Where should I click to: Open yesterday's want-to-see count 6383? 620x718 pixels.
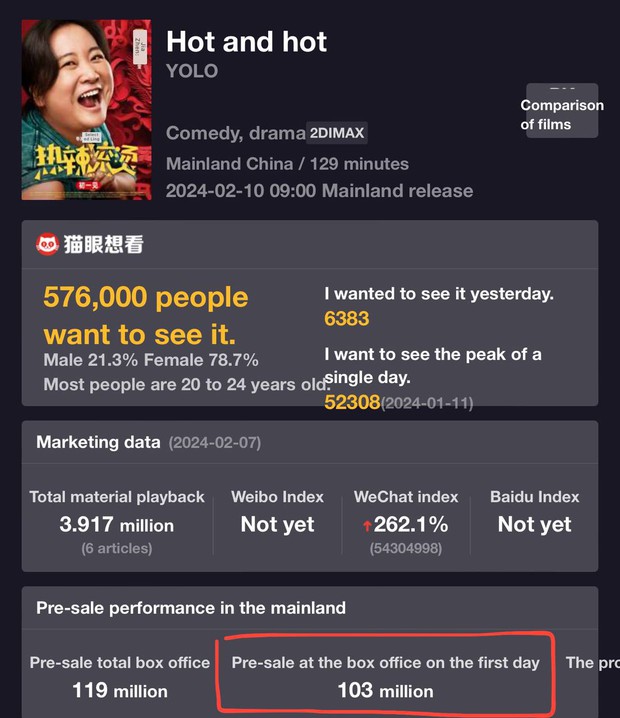347,319
